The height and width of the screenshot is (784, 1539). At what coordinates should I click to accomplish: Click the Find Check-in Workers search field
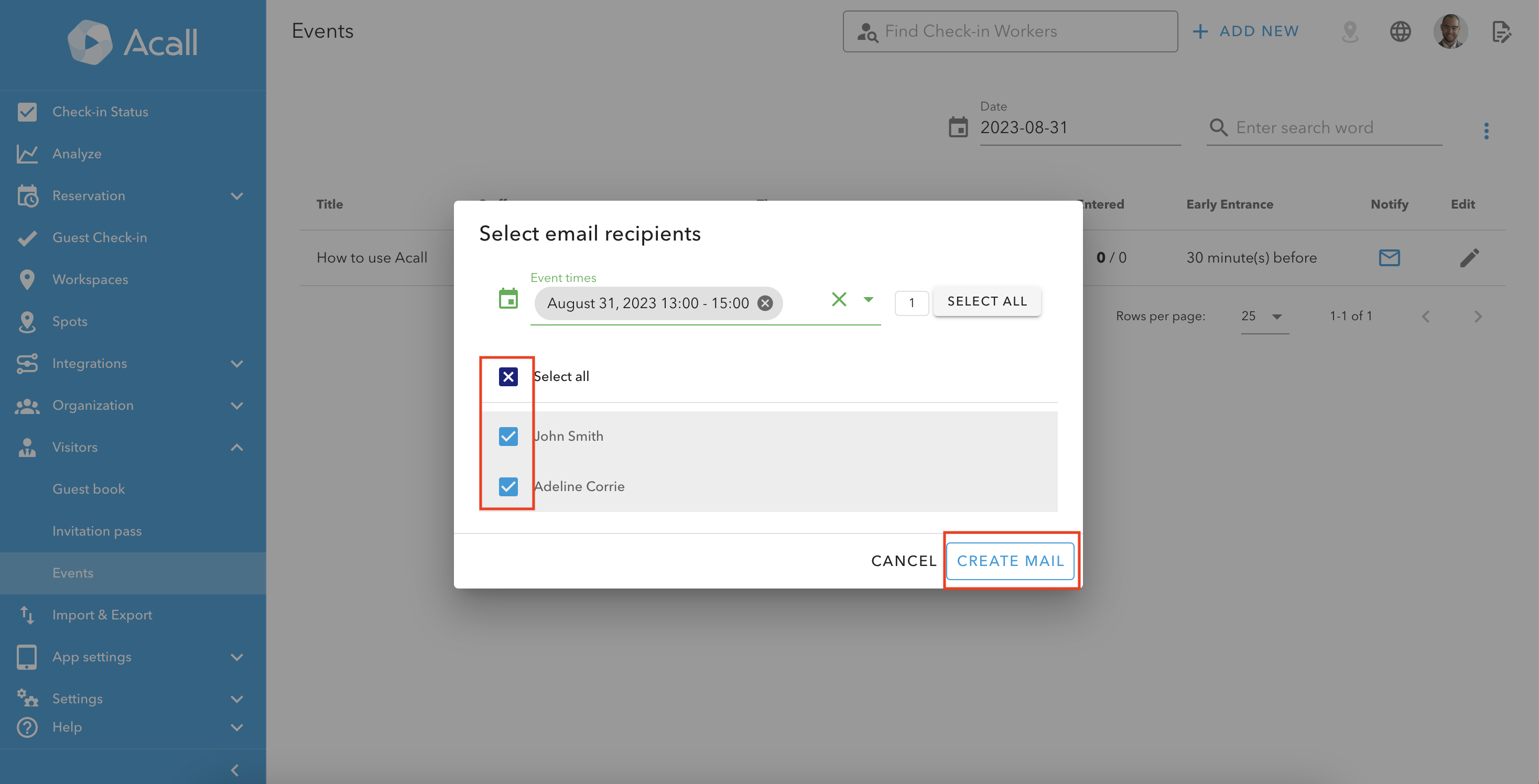(1010, 31)
